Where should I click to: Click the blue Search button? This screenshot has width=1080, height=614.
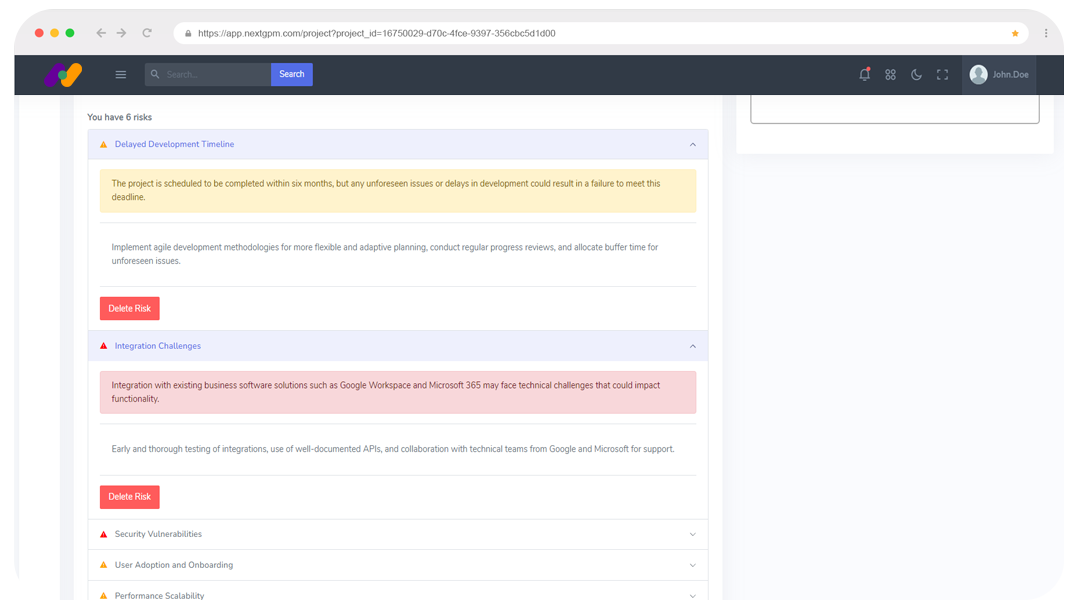point(291,74)
